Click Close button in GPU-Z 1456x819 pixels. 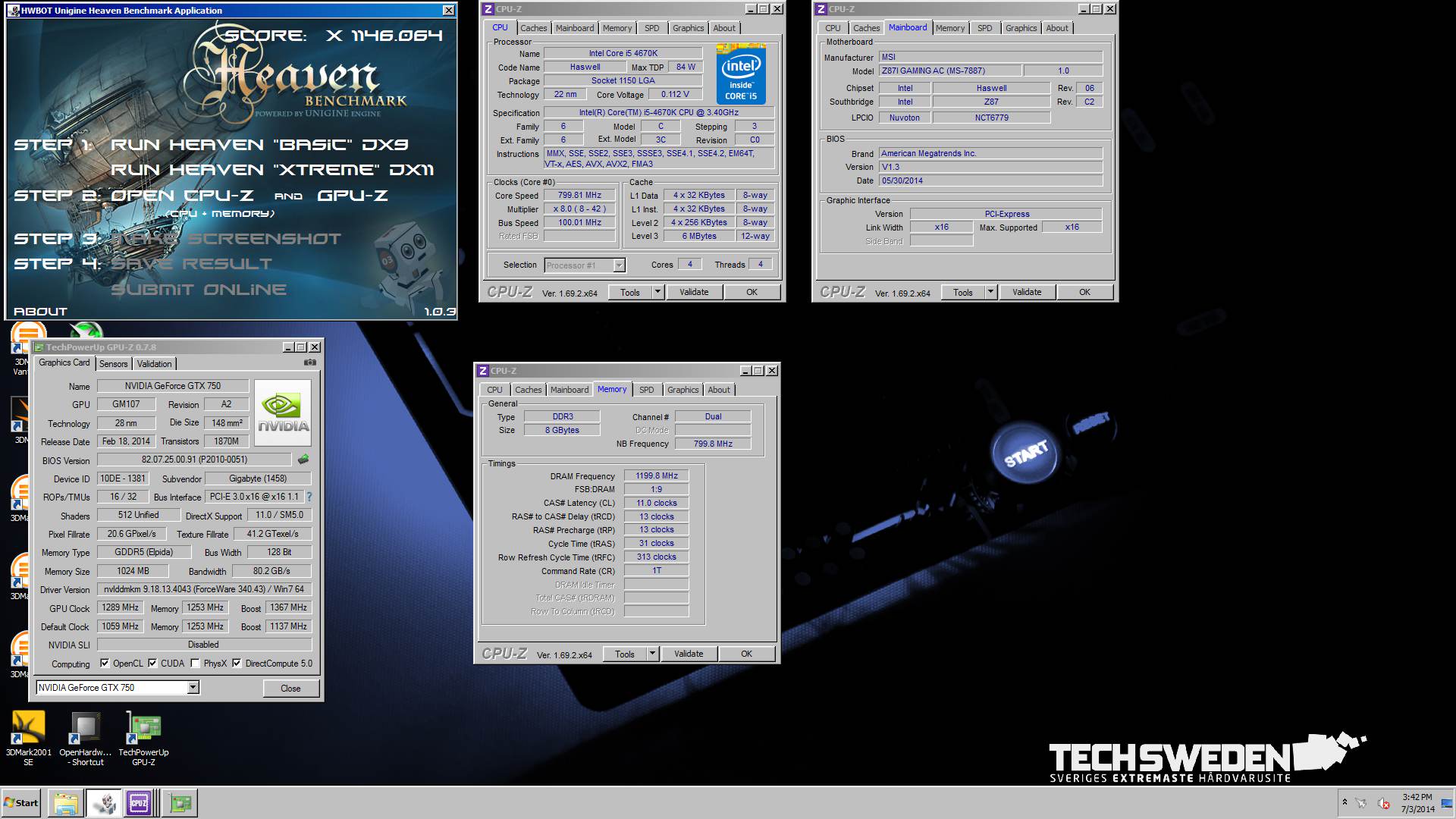click(x=290, y=689)
